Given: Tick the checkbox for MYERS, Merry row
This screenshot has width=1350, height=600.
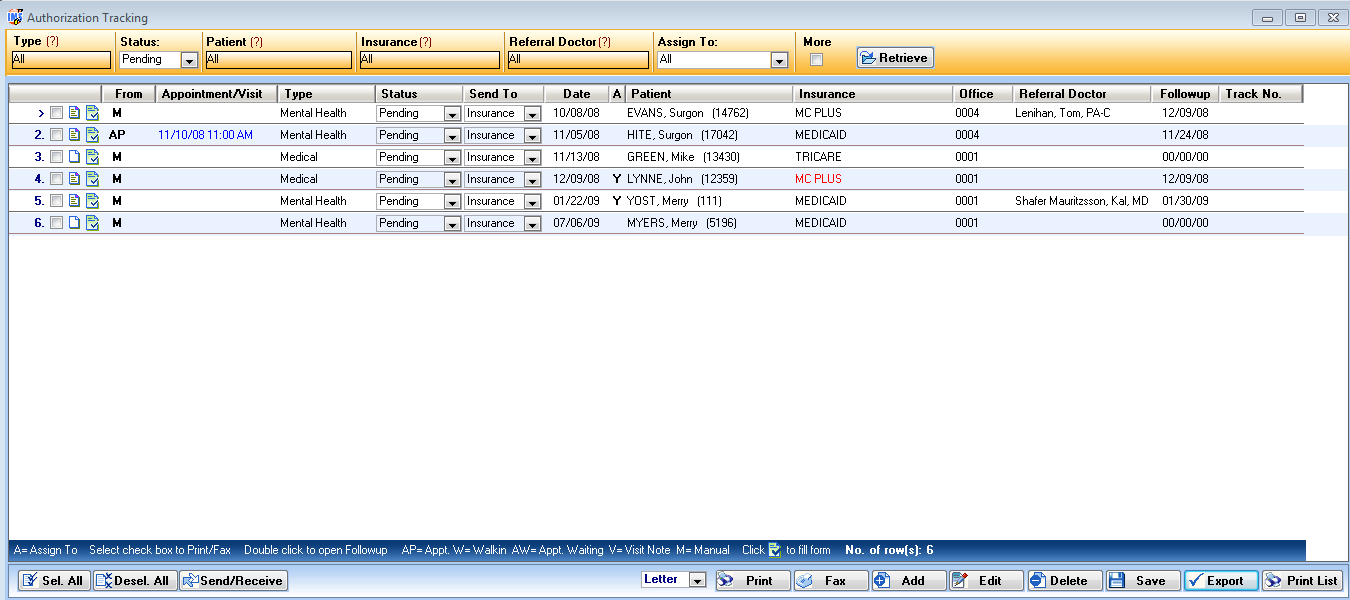Looking at the screenshot, I should tap(56, 223).
